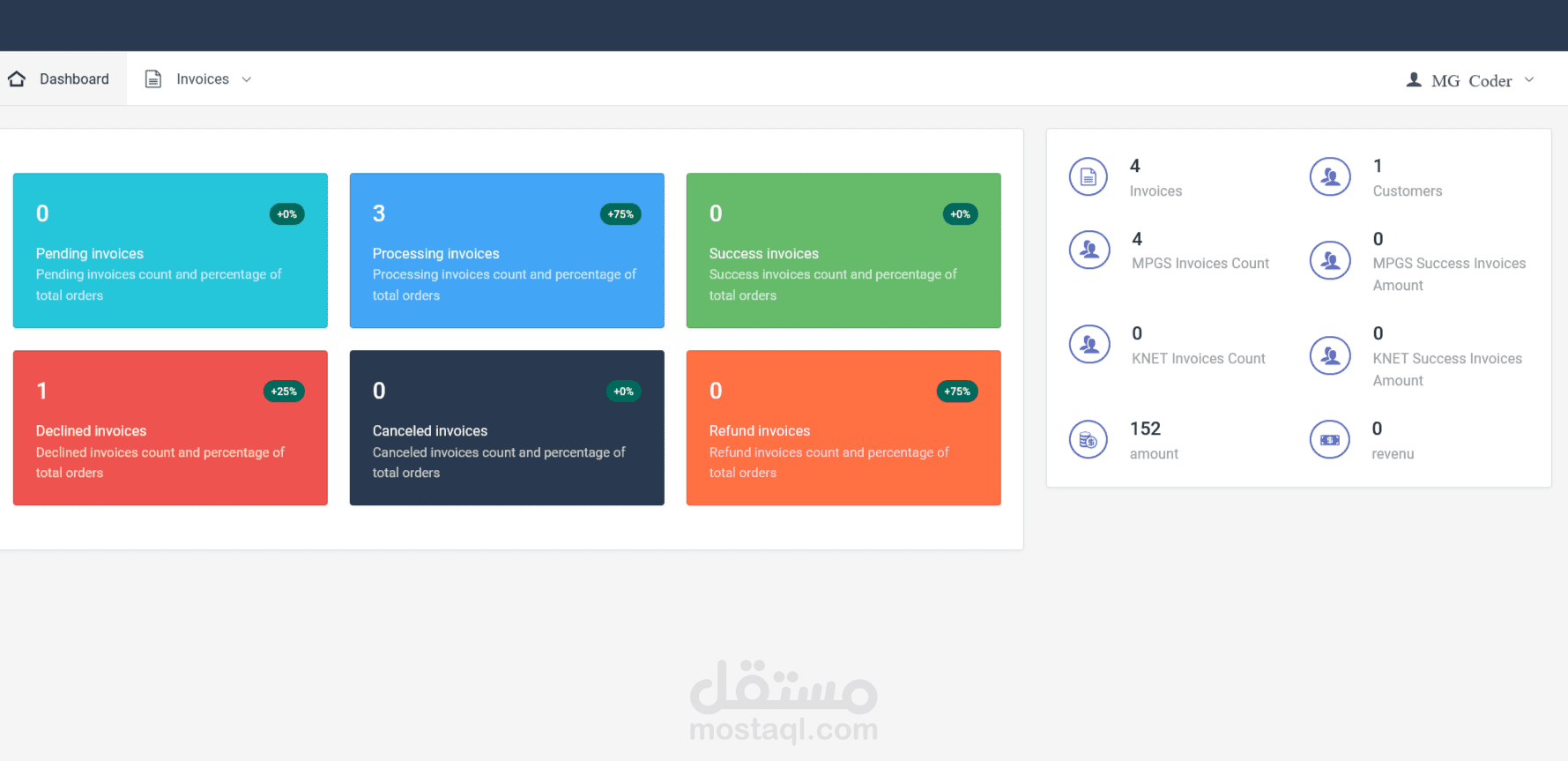Screen dimensions: 1568x761
Task: Click the count 1 on Declined invoices
Action: click(x=41, y=391)
